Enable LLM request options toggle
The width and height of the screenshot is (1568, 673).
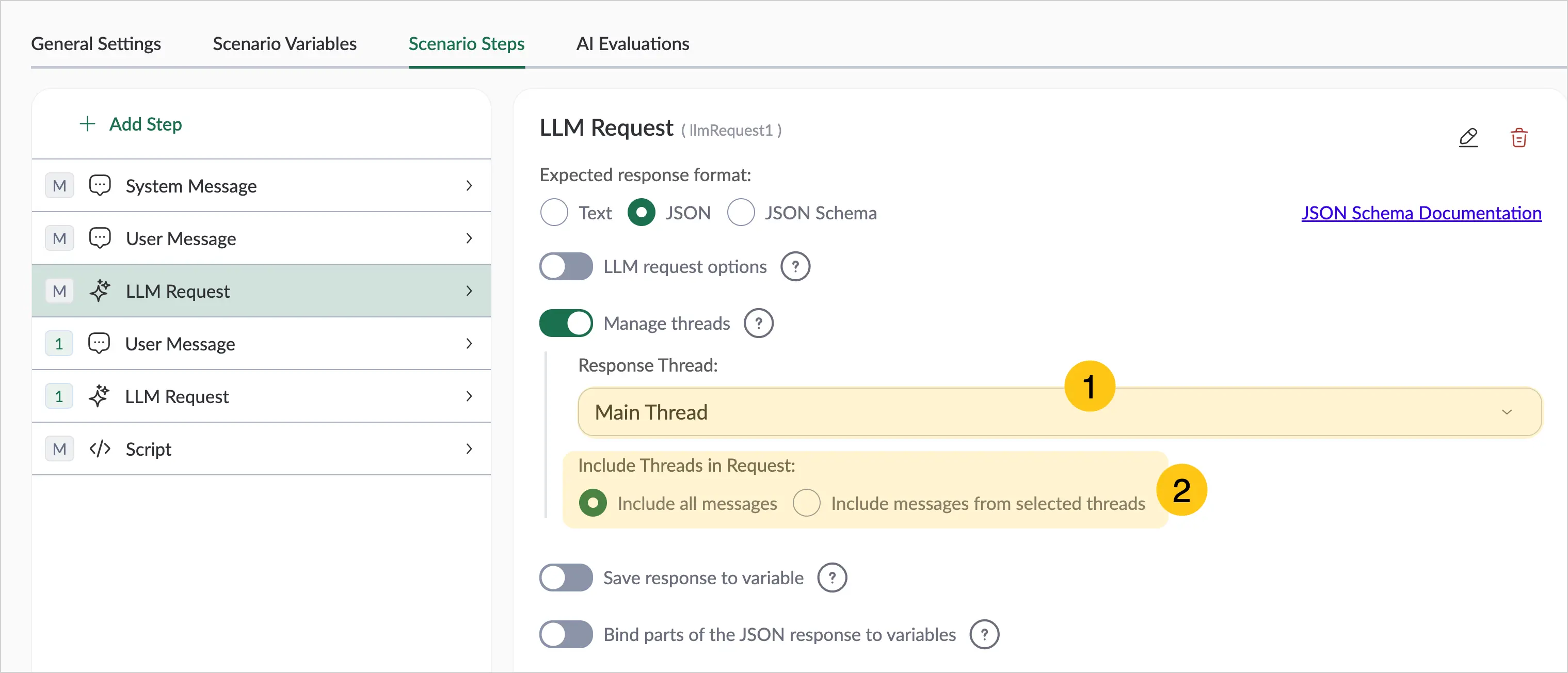coord(566,266)
